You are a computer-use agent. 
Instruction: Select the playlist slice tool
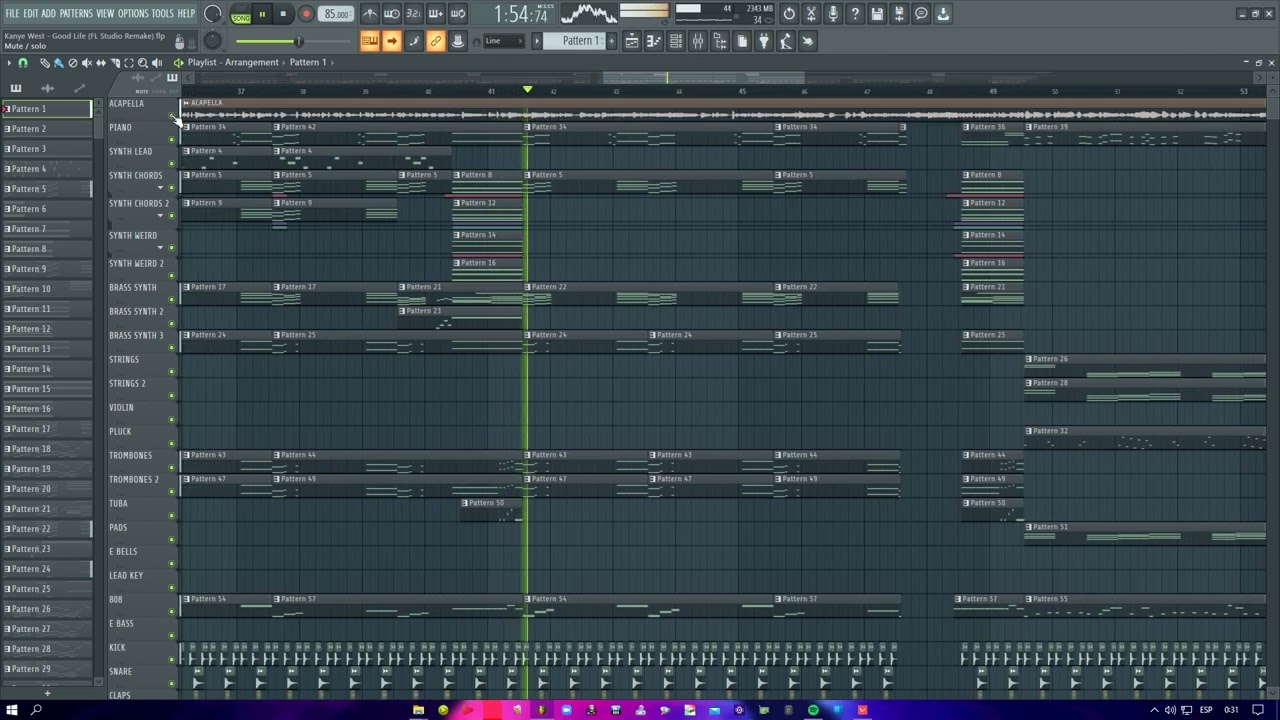[x=114, y=62]
